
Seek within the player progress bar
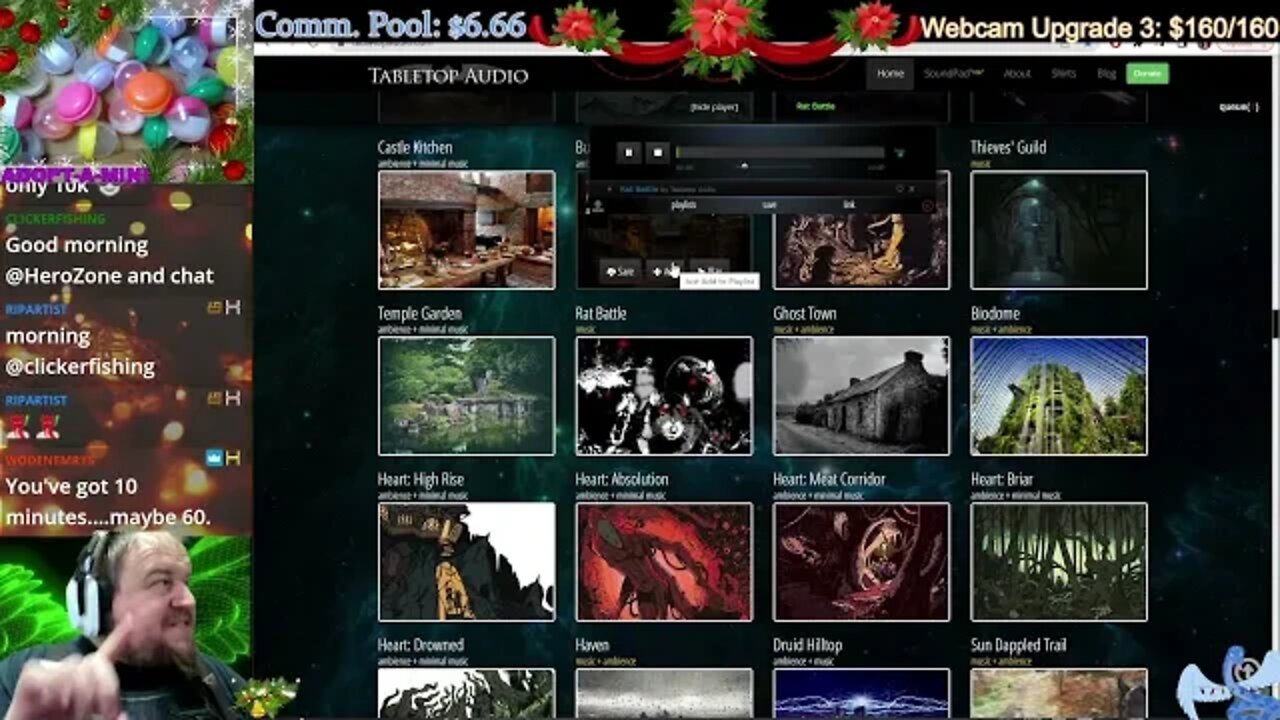[780, 152]
